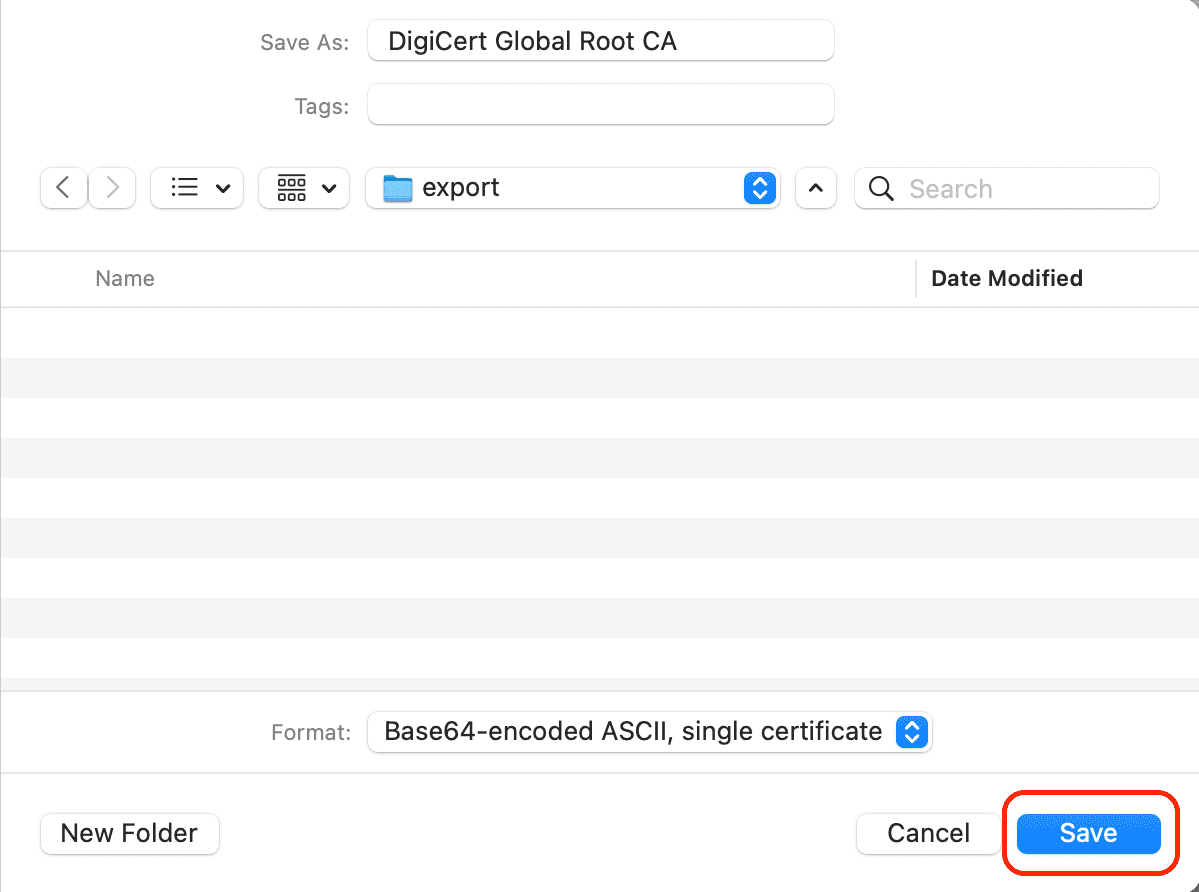Click the Save button
The width and height of the screenshot is (1199, 892).
coord(1089,833)
